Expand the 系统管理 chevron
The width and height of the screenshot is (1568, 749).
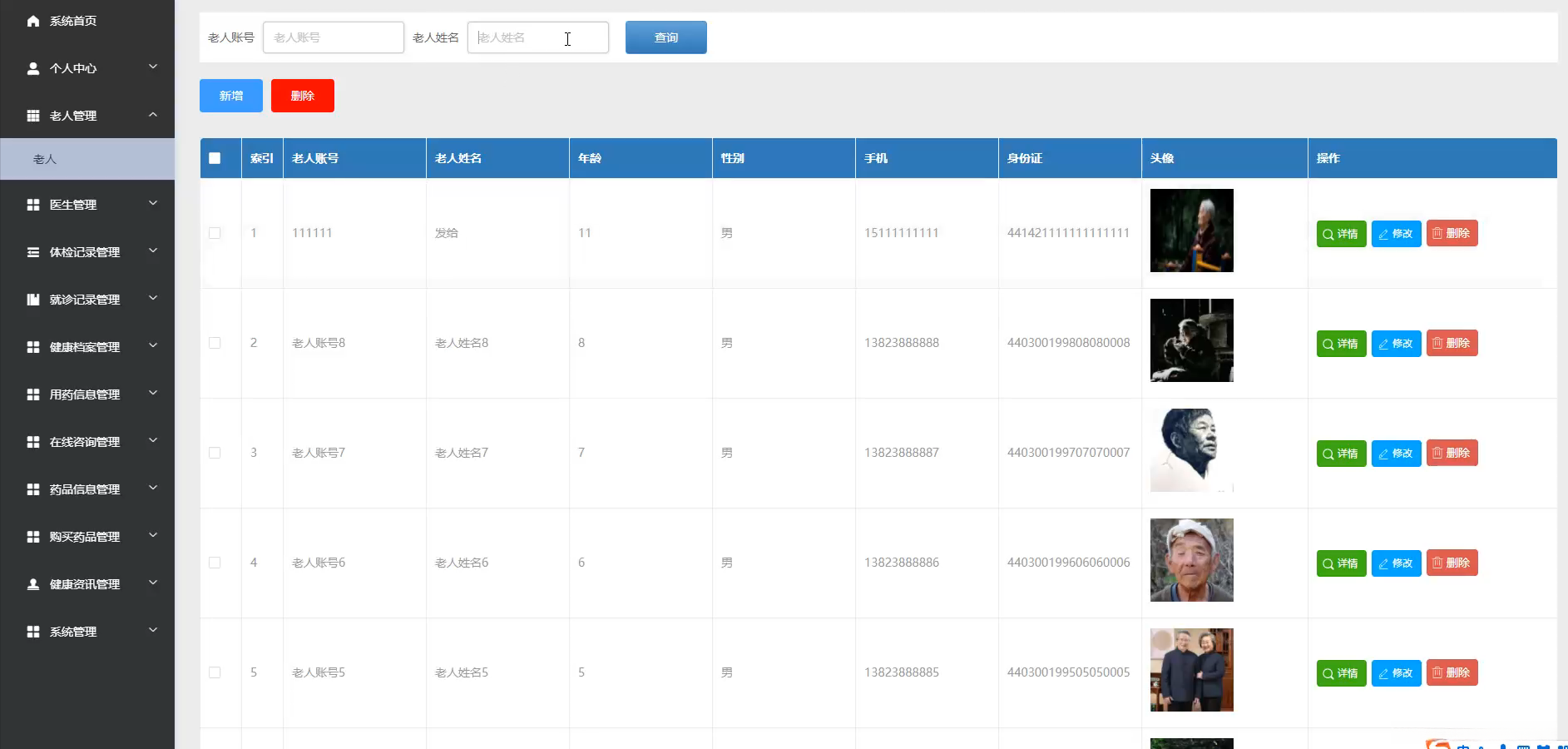click(153, 630)
